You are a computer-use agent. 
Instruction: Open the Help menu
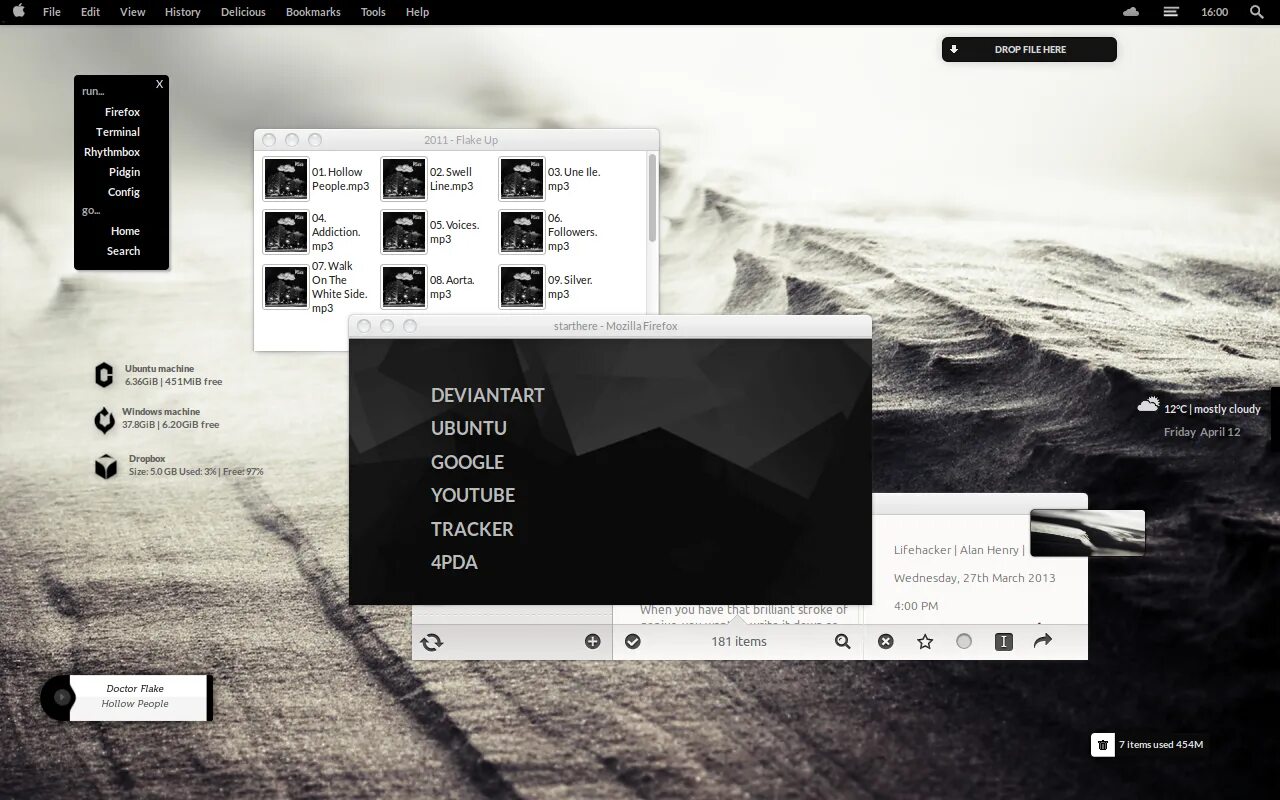coord(418,12)
